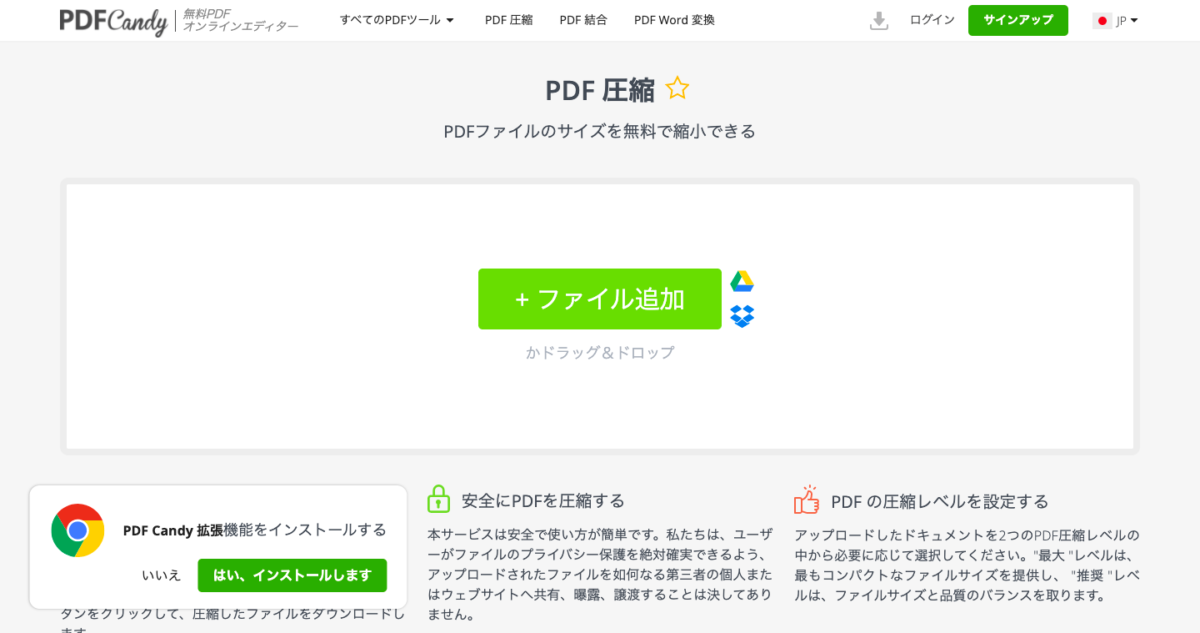This screenshot has width=1200, height=633.
Task: Click the thumbs-up icon beside PDF の圧縮レベル
Action: coord(807,499)
